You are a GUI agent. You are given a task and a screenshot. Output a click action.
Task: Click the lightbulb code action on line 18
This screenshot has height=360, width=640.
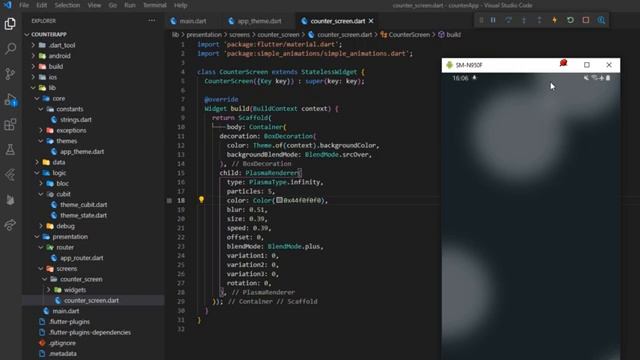(x=201, y=200)
